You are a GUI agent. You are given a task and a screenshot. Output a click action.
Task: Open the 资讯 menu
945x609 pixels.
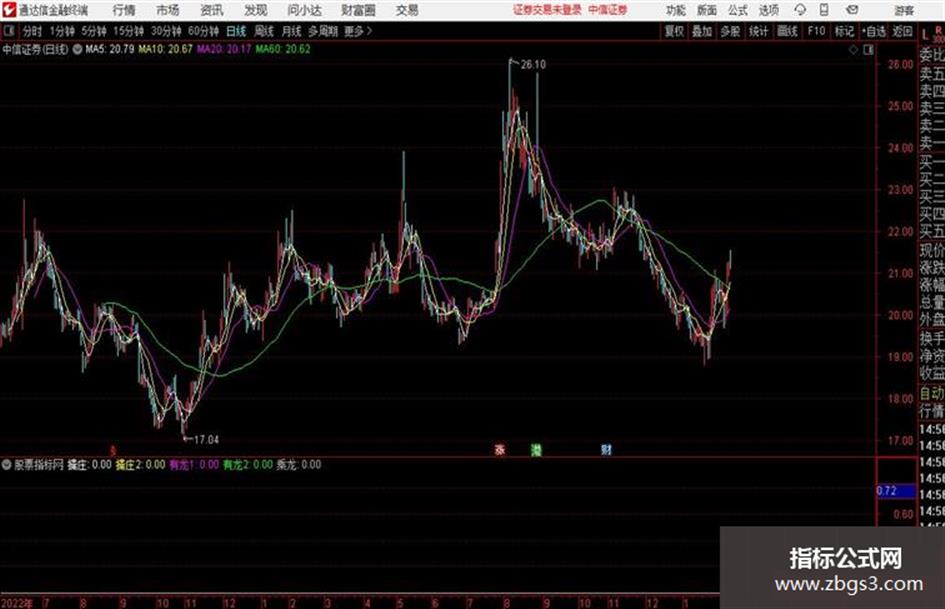point(212,10)
